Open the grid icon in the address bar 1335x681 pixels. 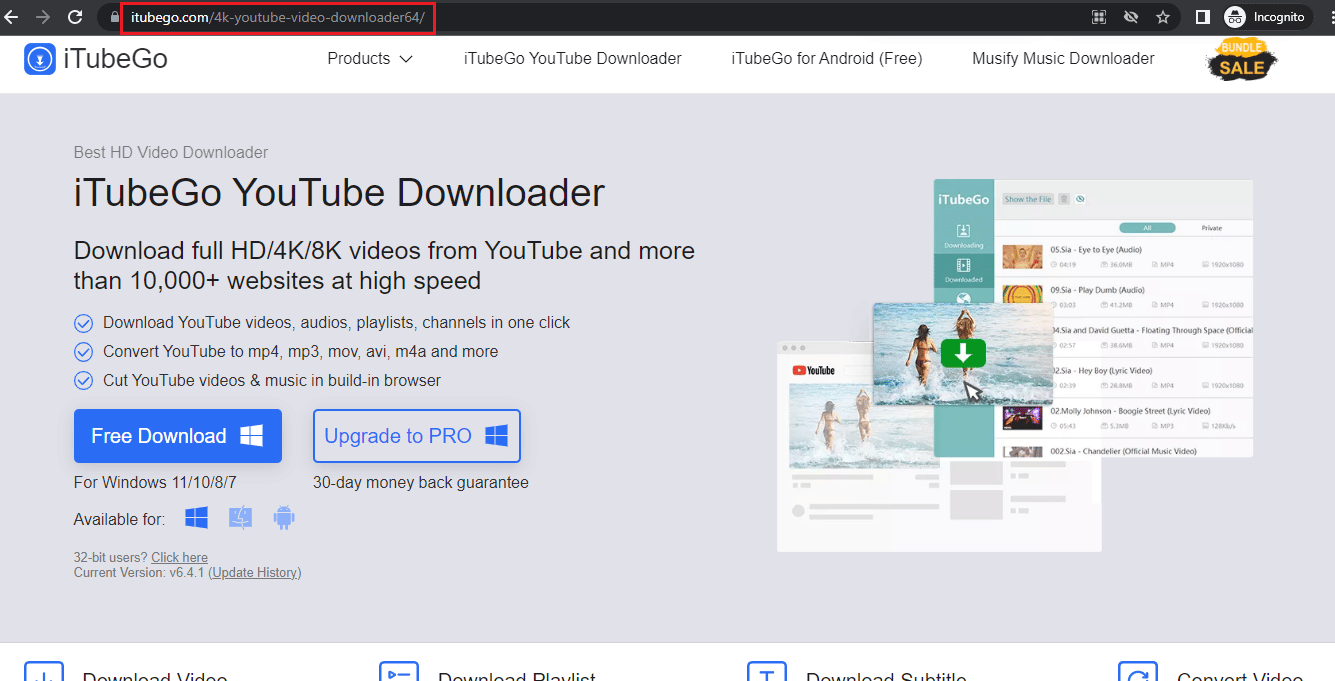tap(1099, 17)
